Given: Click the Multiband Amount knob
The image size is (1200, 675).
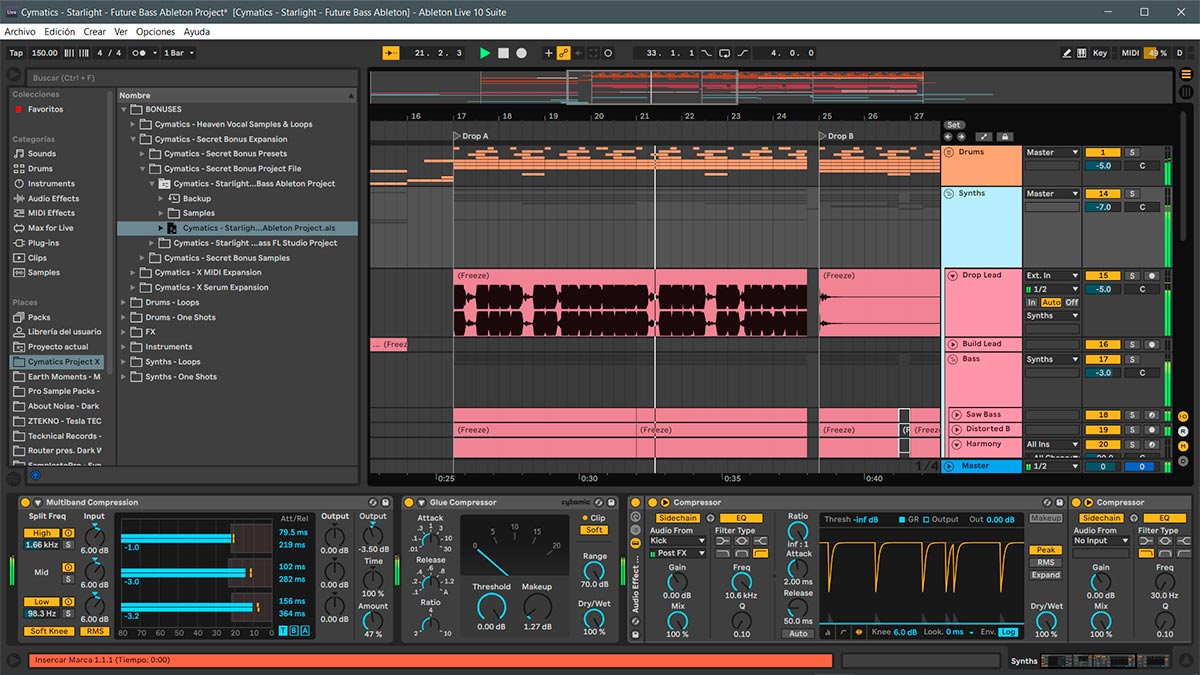Looking at the screenshot, I should [x=373, y=620].
